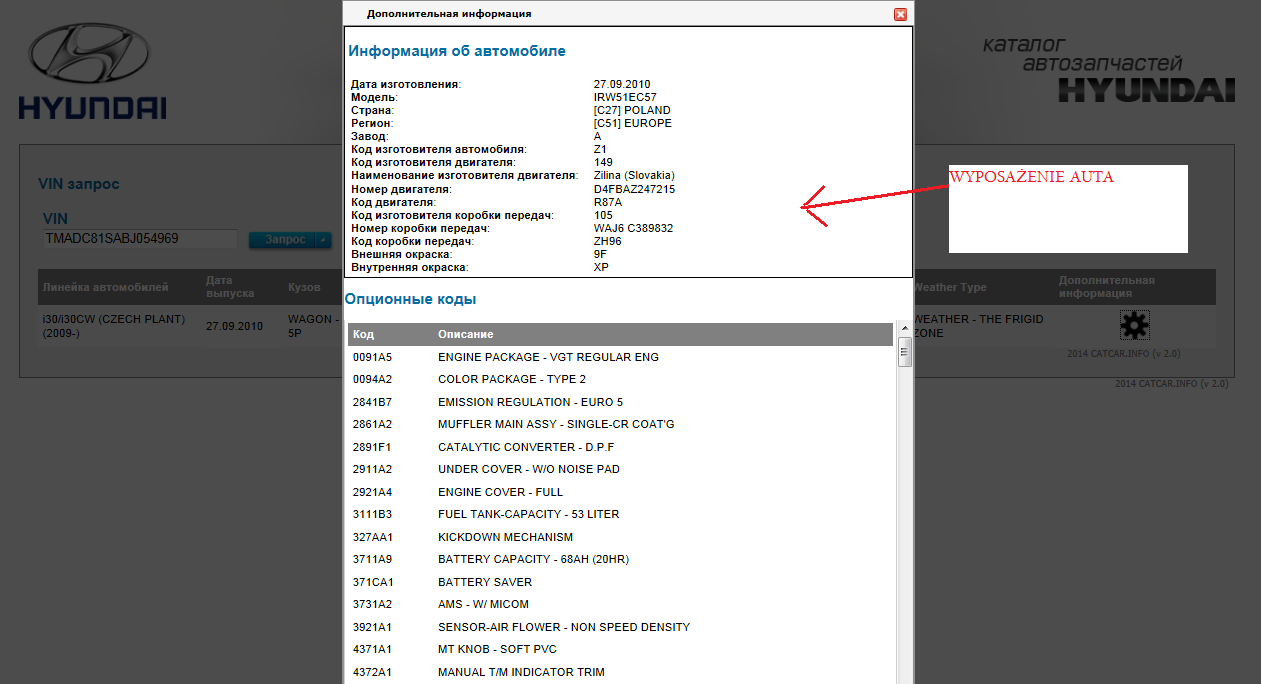Image resolution: width=1261 pixels, height=684 pixels.
Task: Select MANUAL T/M INDICATOR TRIM description
Action: (x=521, y=672)
